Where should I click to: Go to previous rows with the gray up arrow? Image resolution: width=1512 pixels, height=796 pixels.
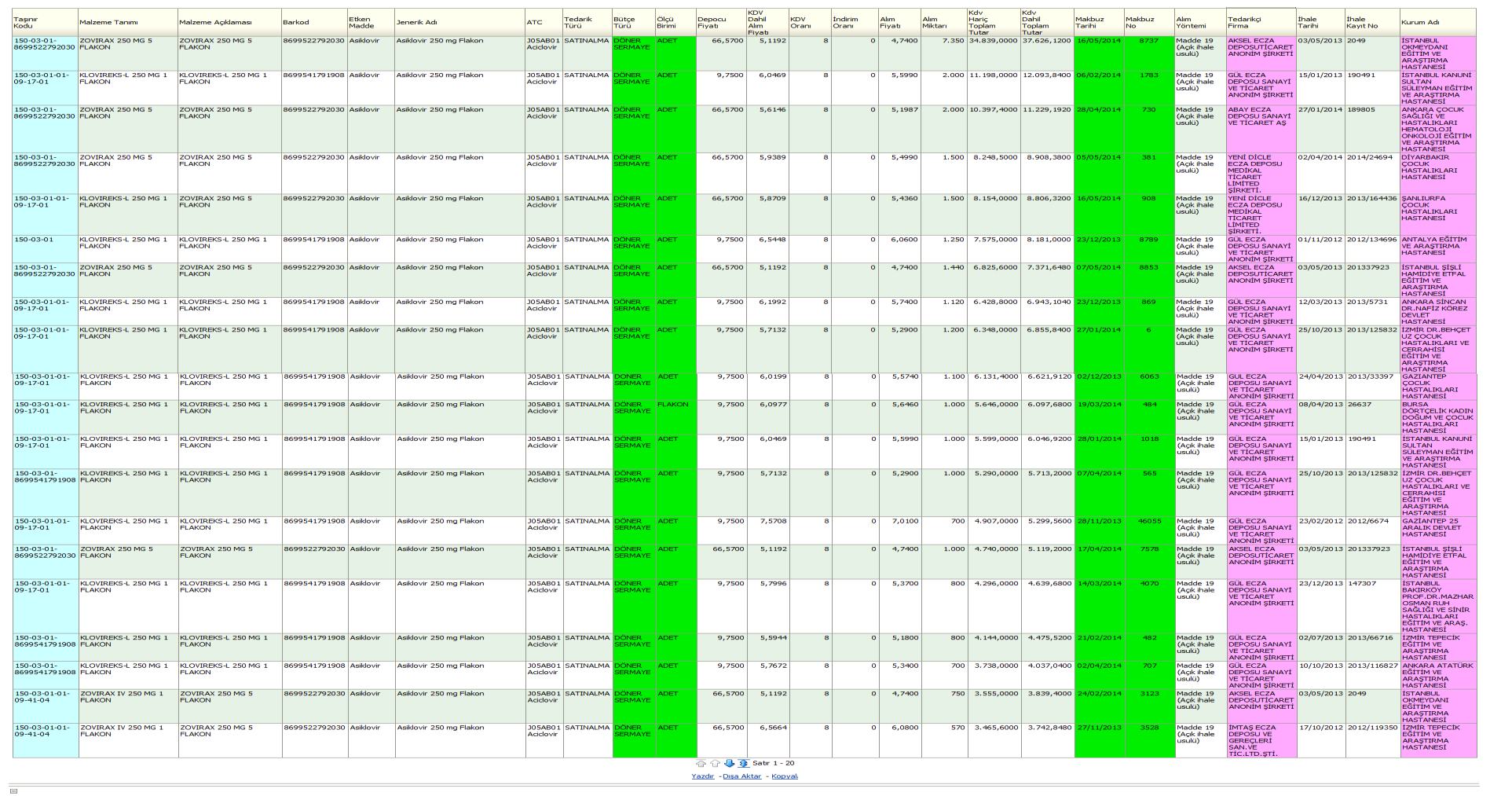(x=715, y=764)
